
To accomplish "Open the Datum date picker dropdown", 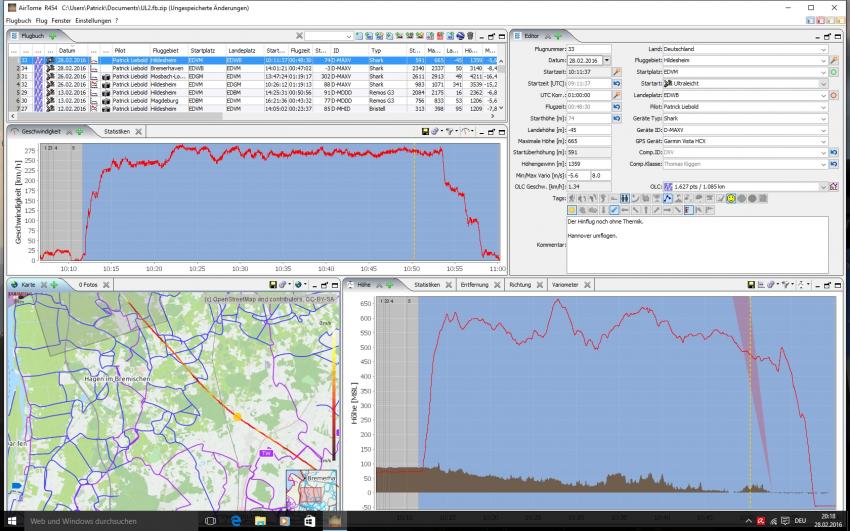I will [x=606, y=60].
